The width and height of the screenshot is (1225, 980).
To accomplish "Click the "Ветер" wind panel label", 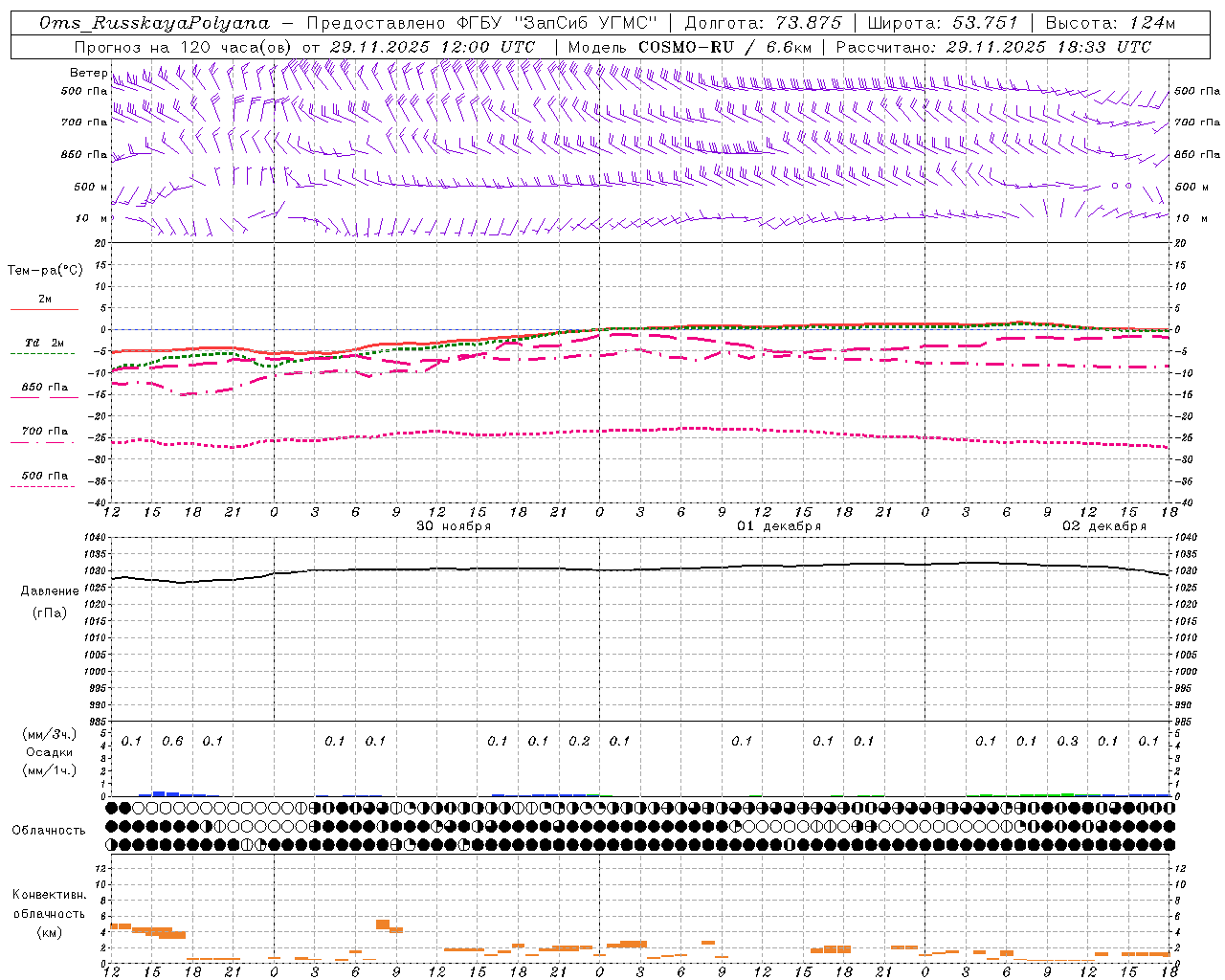I will click(88, 73).
